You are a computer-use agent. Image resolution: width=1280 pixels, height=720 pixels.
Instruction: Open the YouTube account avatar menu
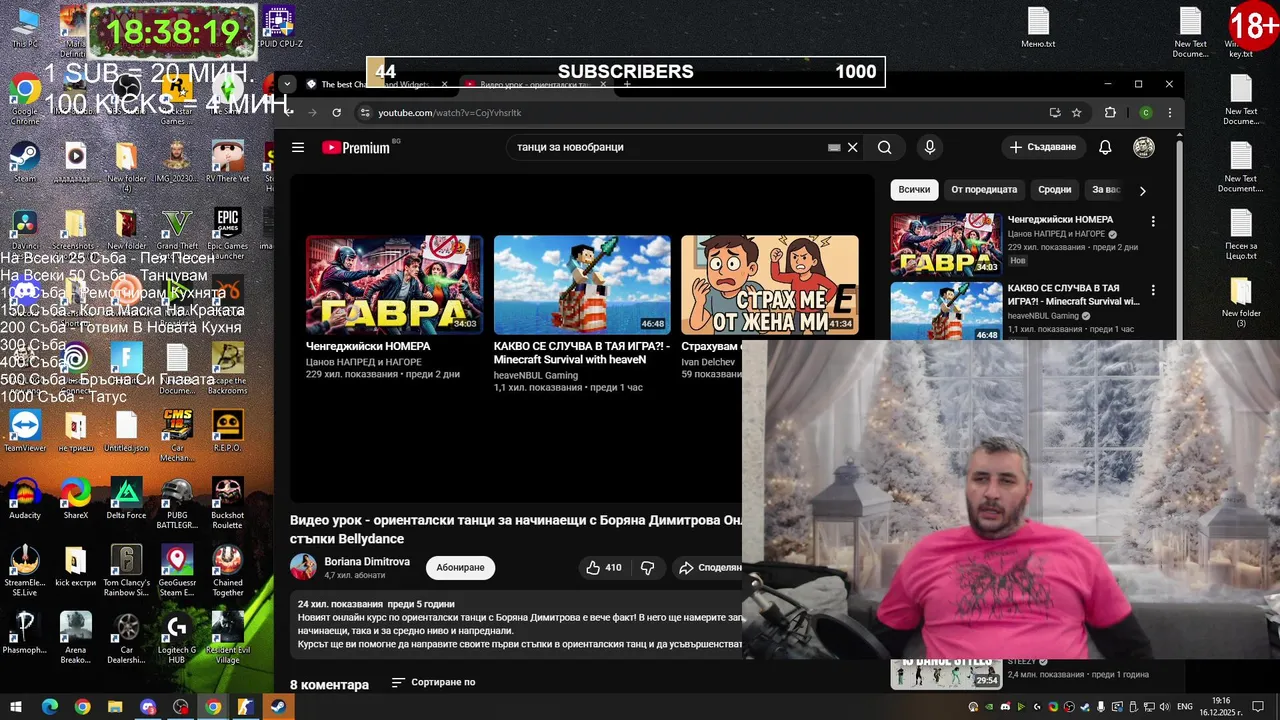pos(1144,147)
